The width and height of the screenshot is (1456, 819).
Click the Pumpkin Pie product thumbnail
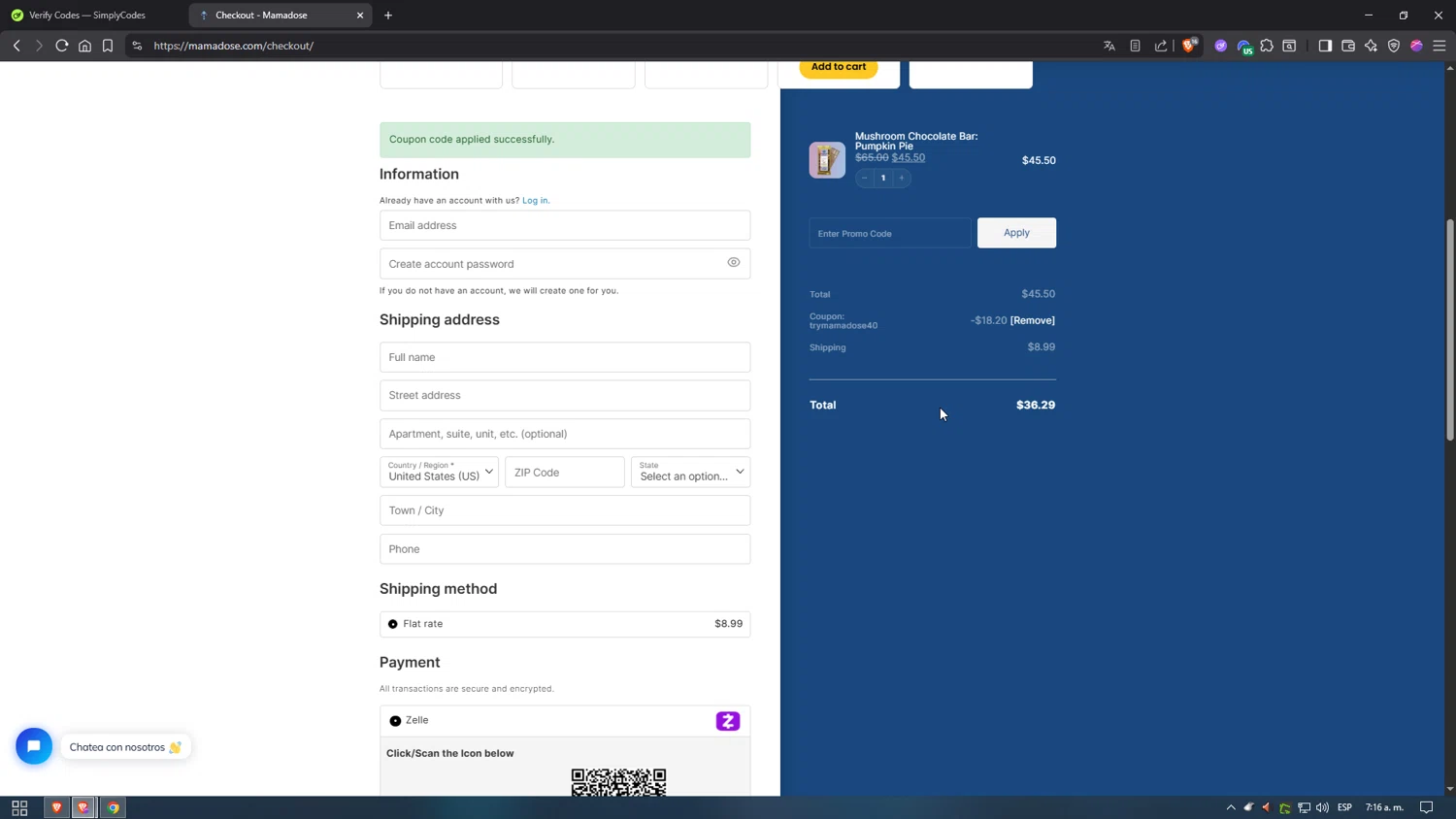pyautogui.click(x=827, y=160)
